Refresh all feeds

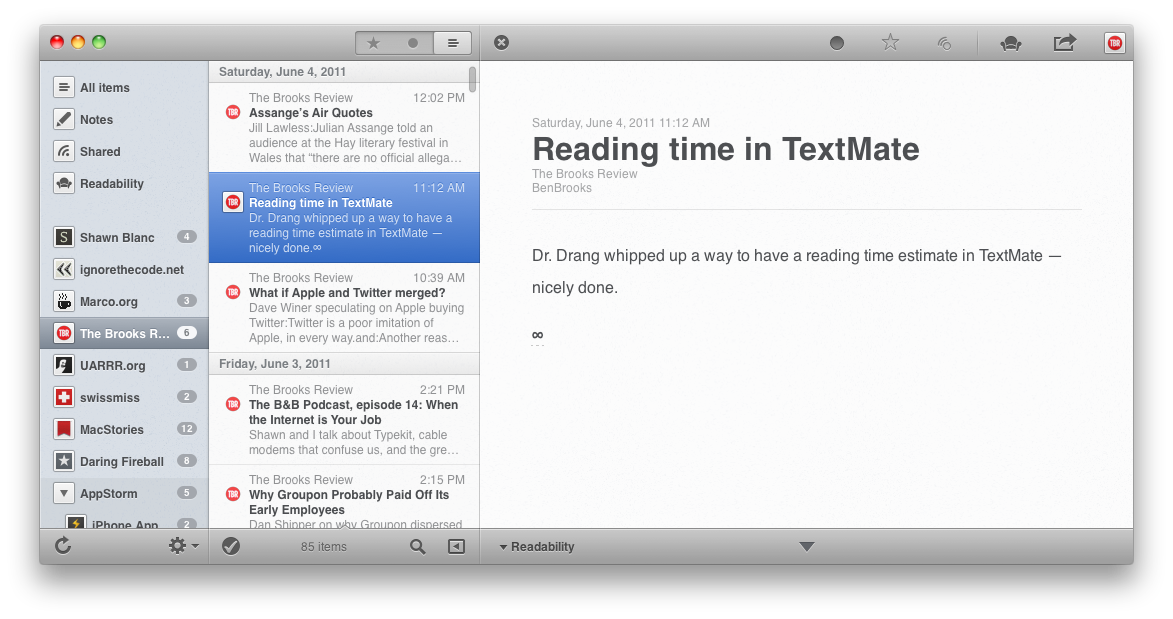[64, 546]
